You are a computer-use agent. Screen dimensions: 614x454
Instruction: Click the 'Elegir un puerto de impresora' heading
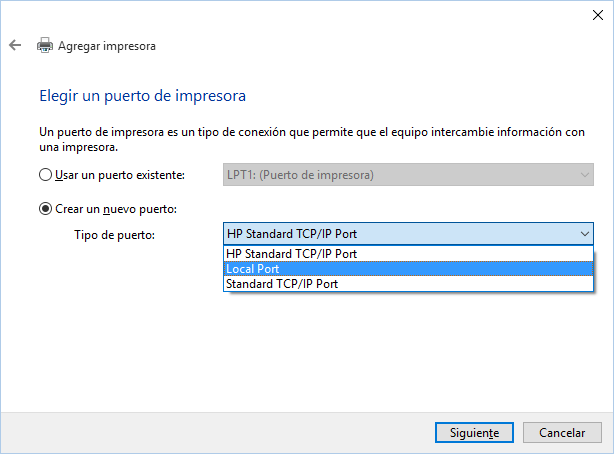coord(143,96)
